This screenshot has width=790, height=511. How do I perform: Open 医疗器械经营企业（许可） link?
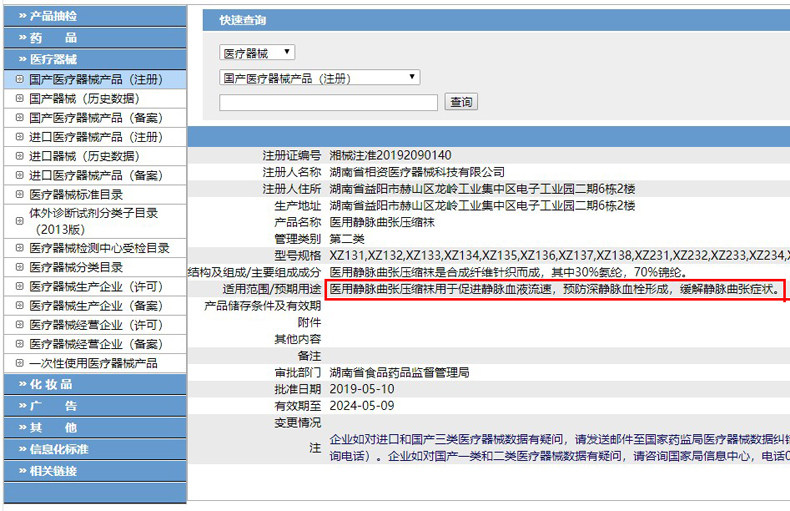click(96, 324)
